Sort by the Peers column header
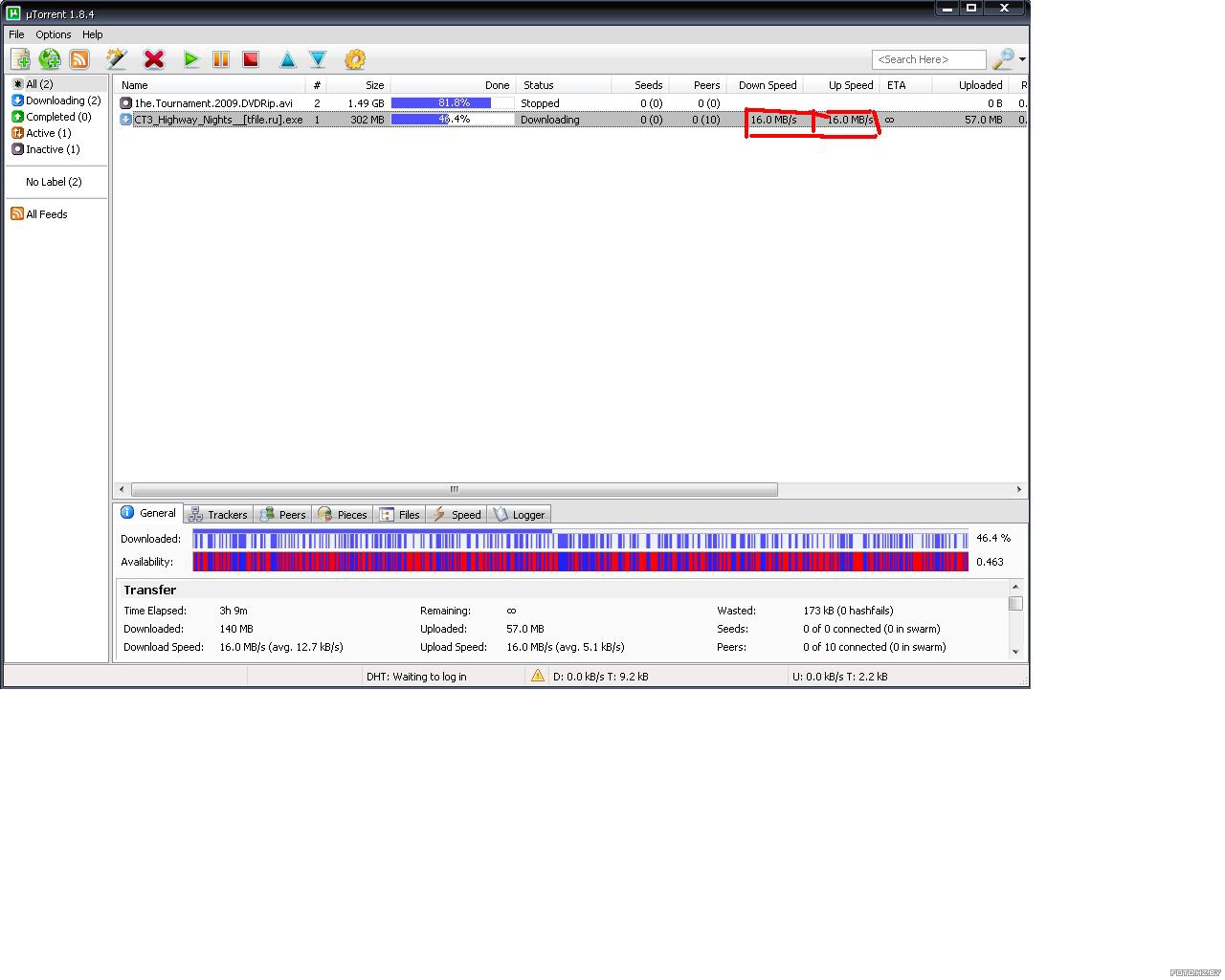The image size is (1225, 980). coord(697,85)
